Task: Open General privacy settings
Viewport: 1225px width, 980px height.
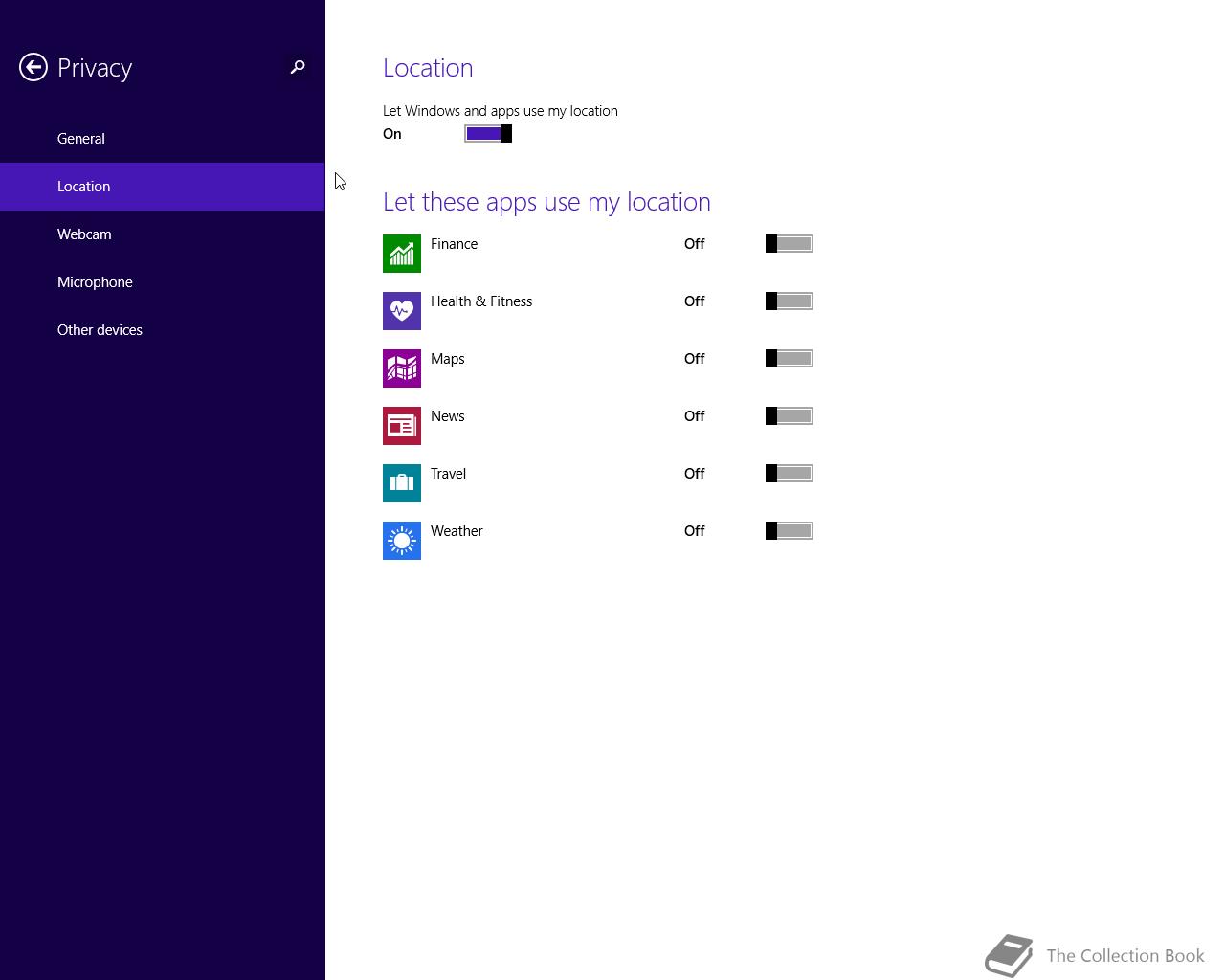Action: click(163, 139)
